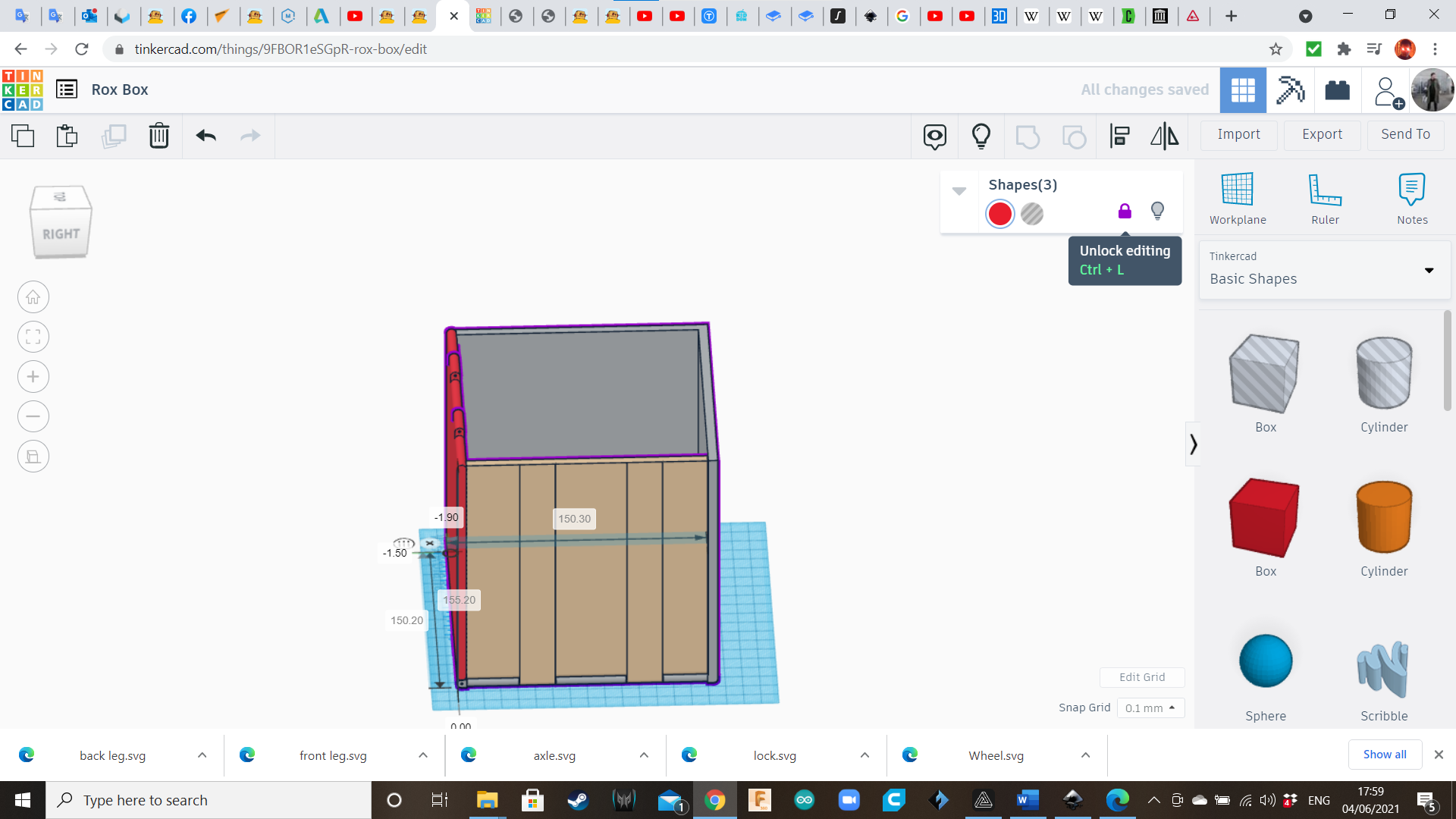Click Export from top menu

coord(1321,134)
